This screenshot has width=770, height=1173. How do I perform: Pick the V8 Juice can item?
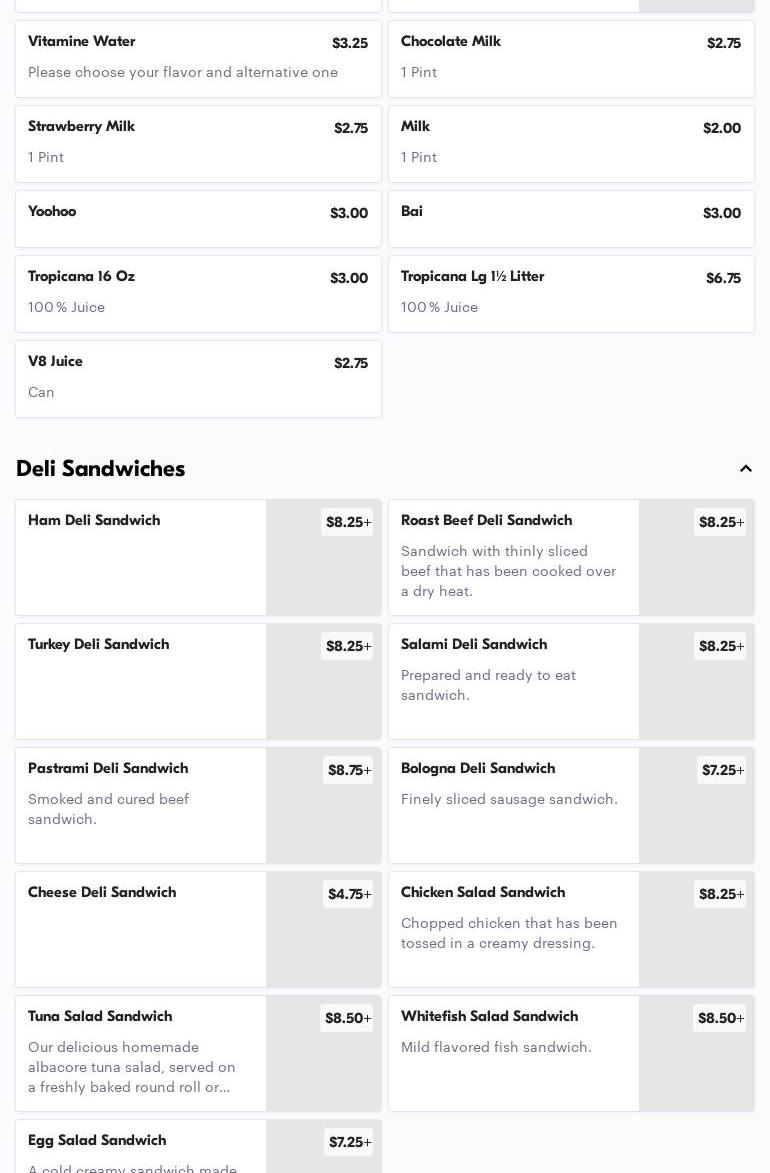click(x=198, y=378)
